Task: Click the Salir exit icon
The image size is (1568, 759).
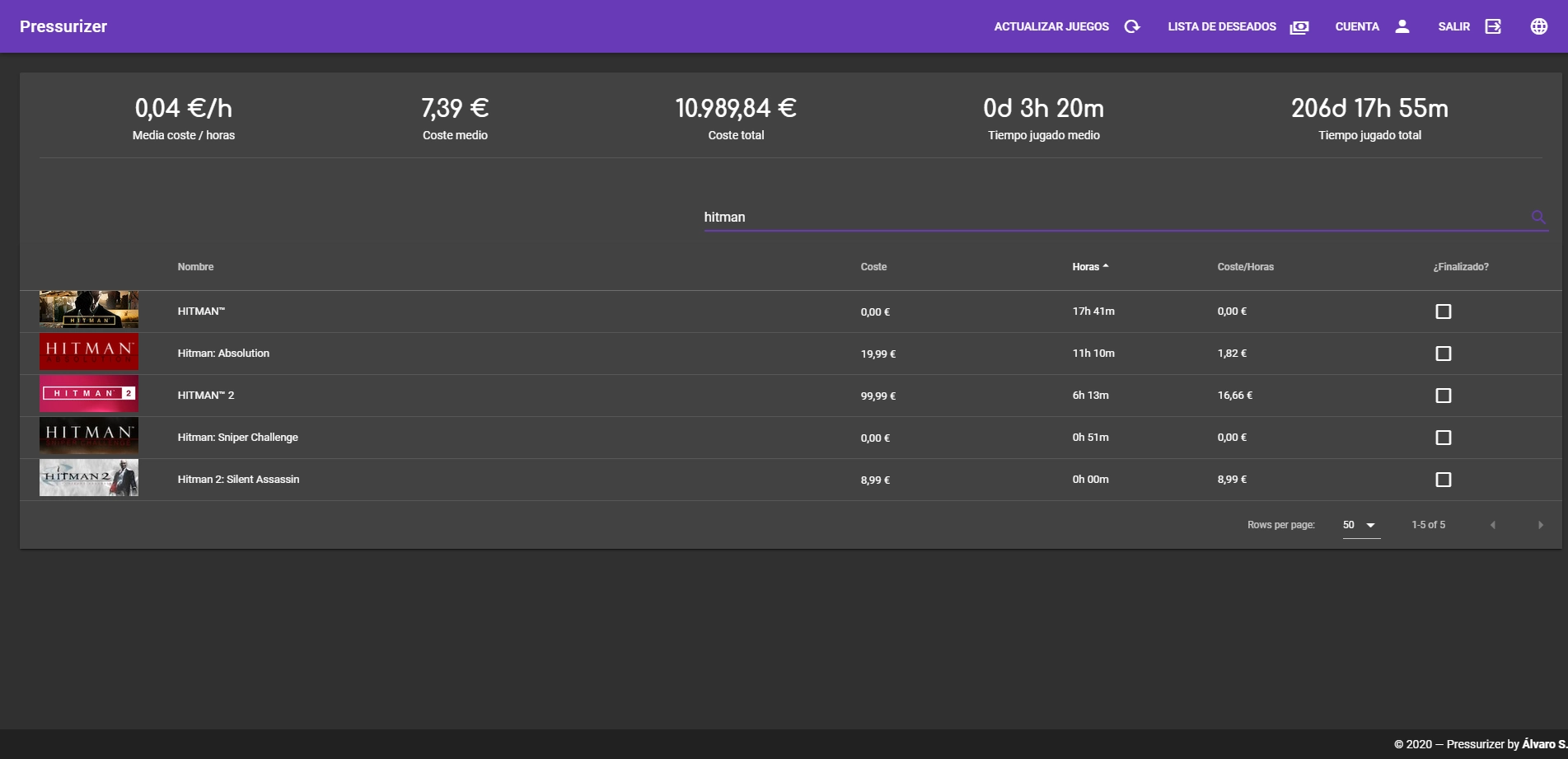Action: coord(1493,26)
